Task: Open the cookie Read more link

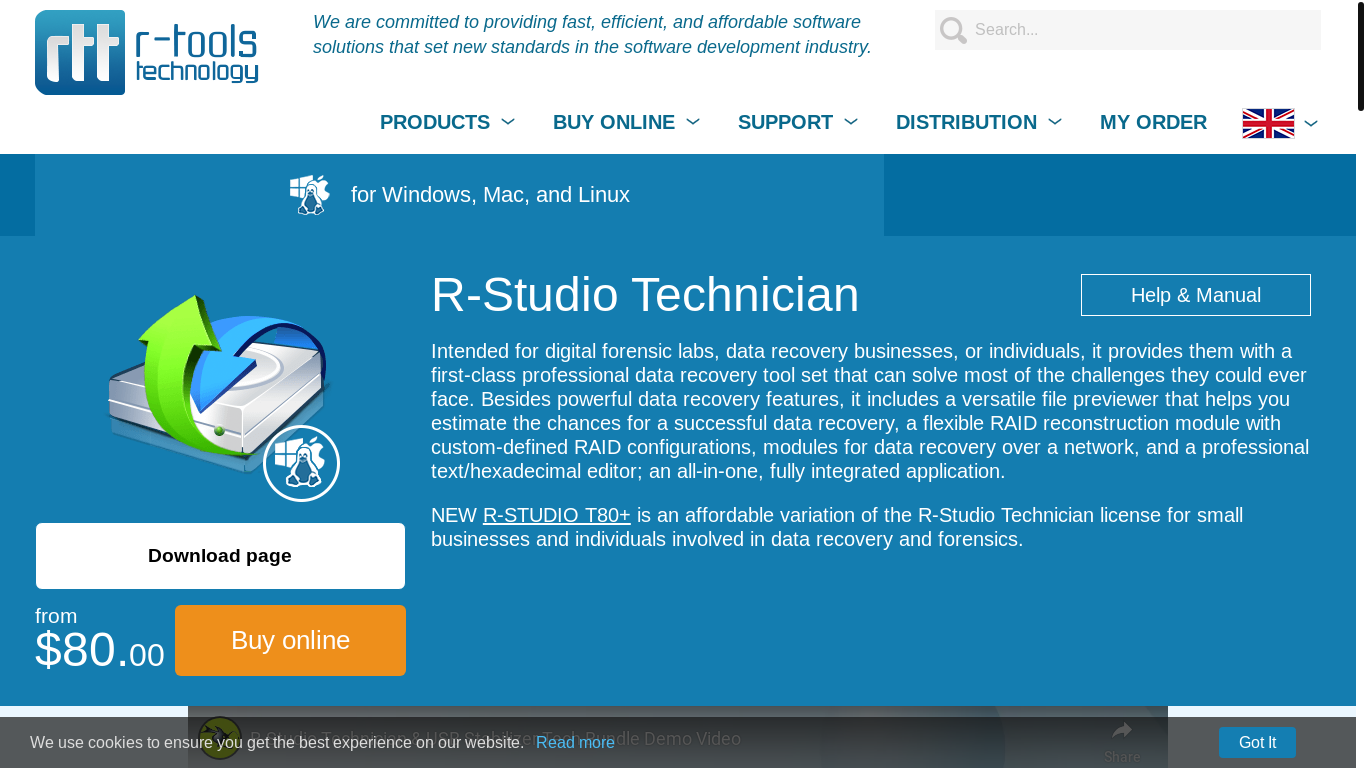Action: (575, 742)
